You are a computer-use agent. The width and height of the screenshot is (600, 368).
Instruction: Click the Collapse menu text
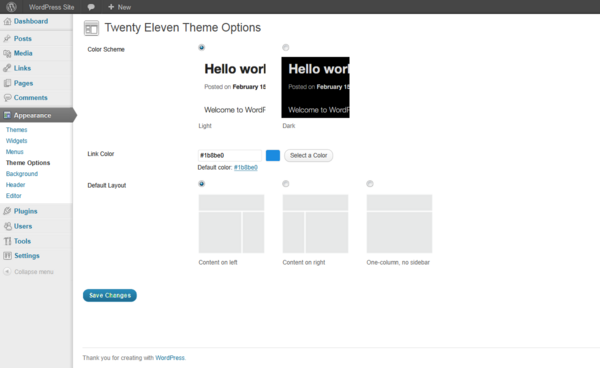coord(34,272)
